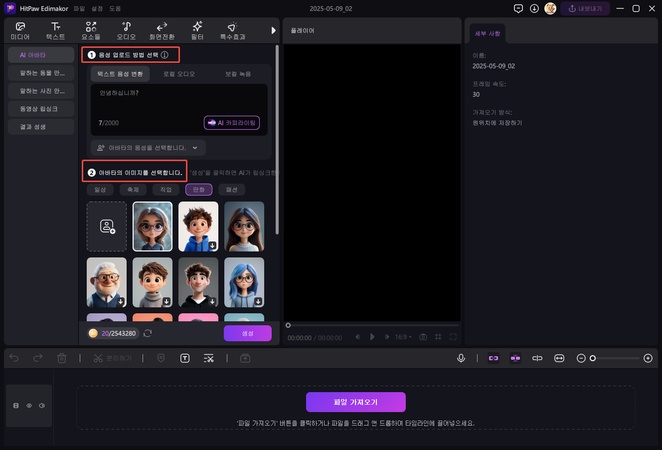The width and height of the screenshot is (662, 450).
Task: Open the 16:9 aspect ratio dropdown
Action: click(x=403, y=337)
